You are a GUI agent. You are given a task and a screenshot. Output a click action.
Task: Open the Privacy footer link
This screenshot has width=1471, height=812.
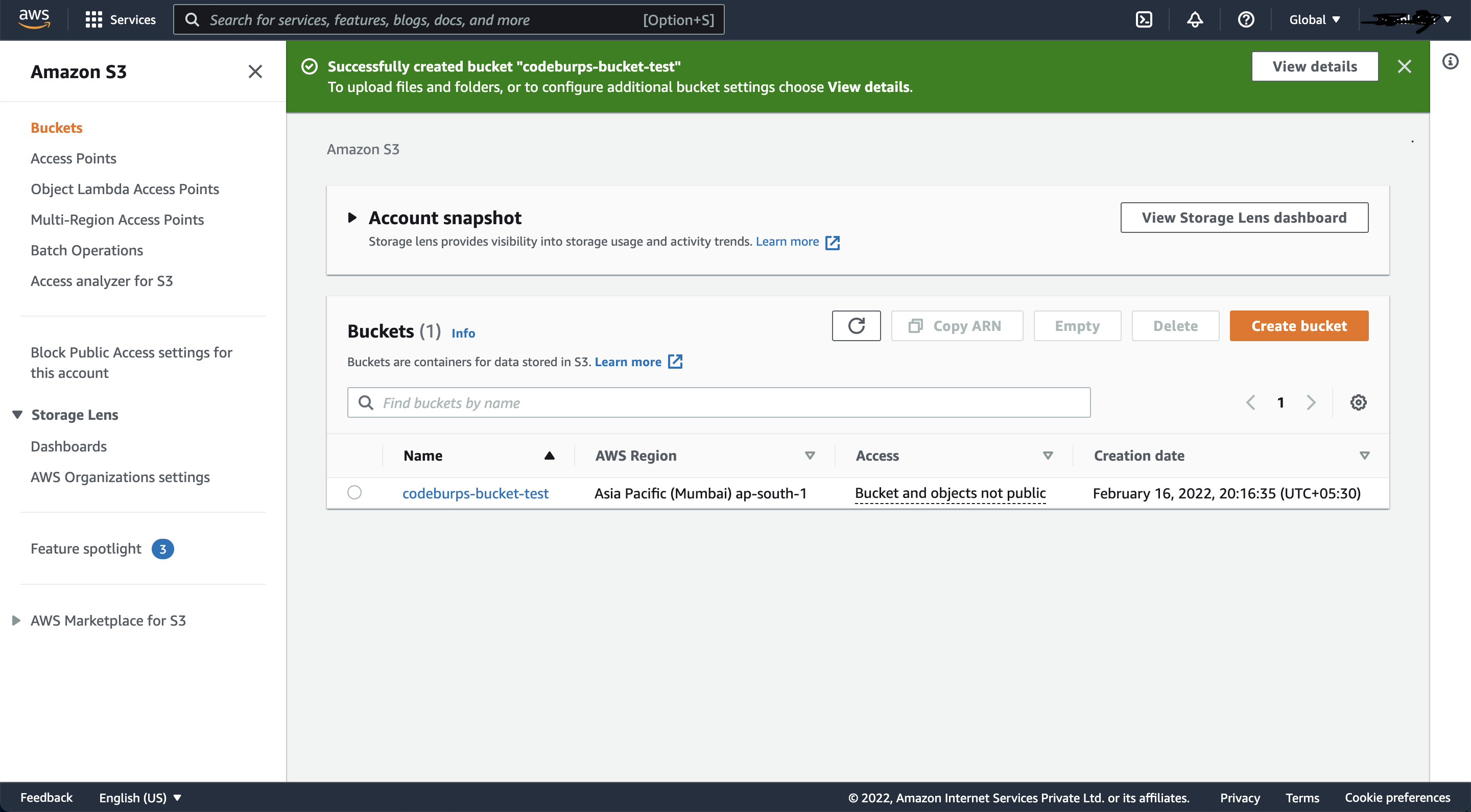1240,798
